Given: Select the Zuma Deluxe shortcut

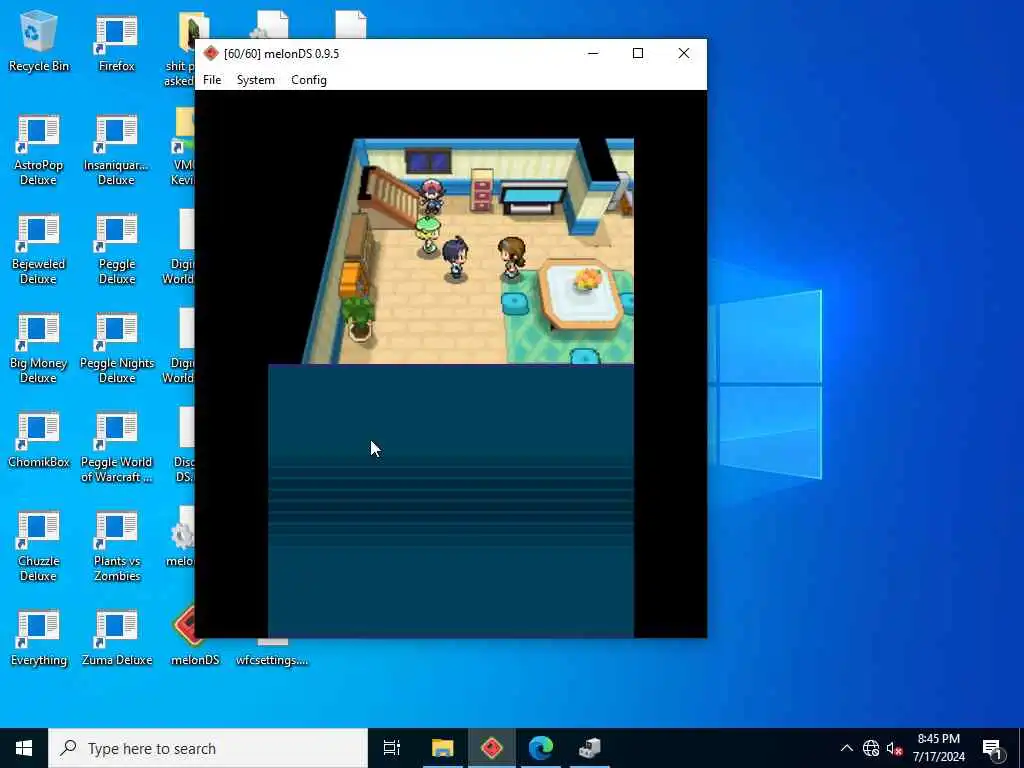Looking at the screenshot, I should 116,638.
